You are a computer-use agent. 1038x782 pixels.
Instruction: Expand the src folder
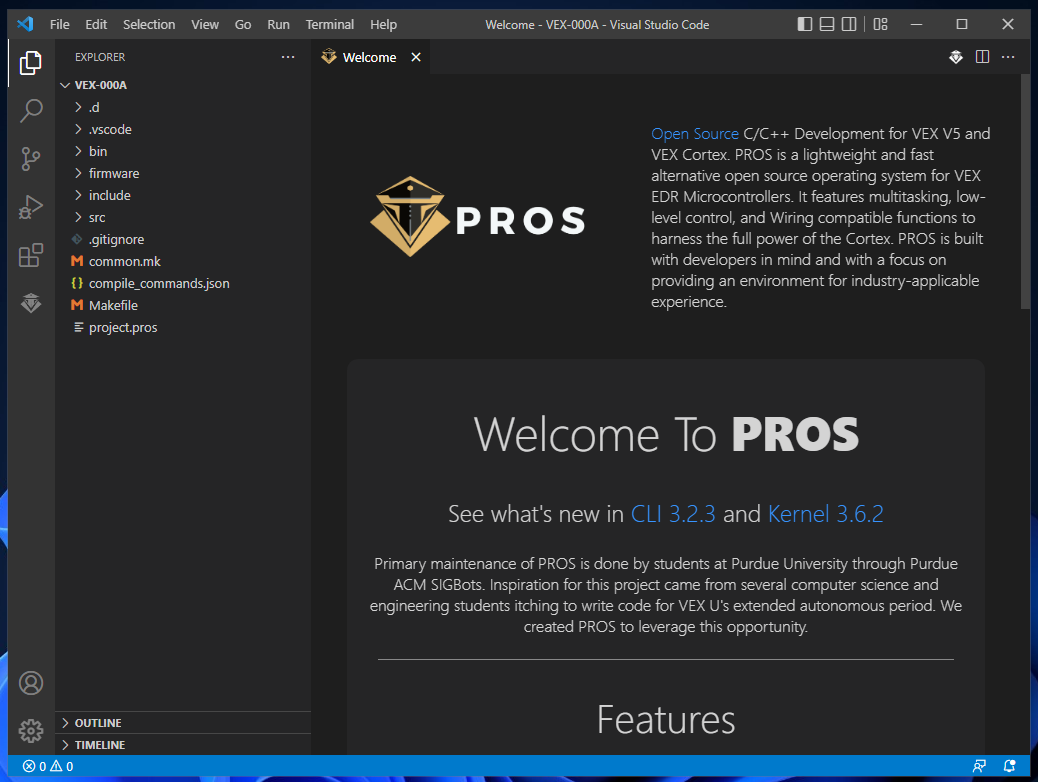tap(183, 217)
